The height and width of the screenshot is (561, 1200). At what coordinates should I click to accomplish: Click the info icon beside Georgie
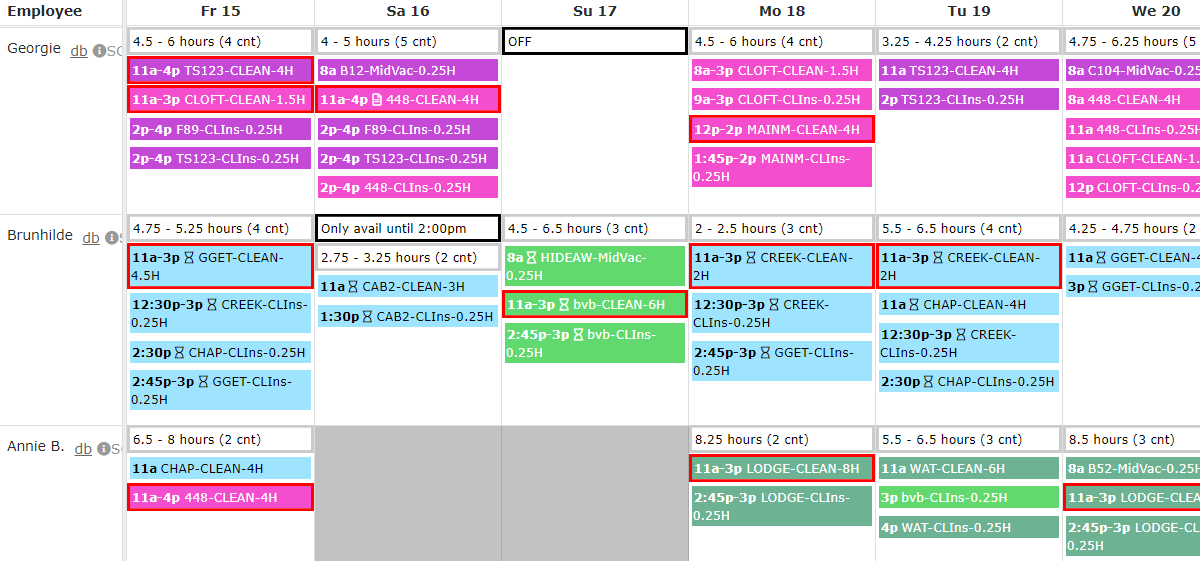point(99,51)
